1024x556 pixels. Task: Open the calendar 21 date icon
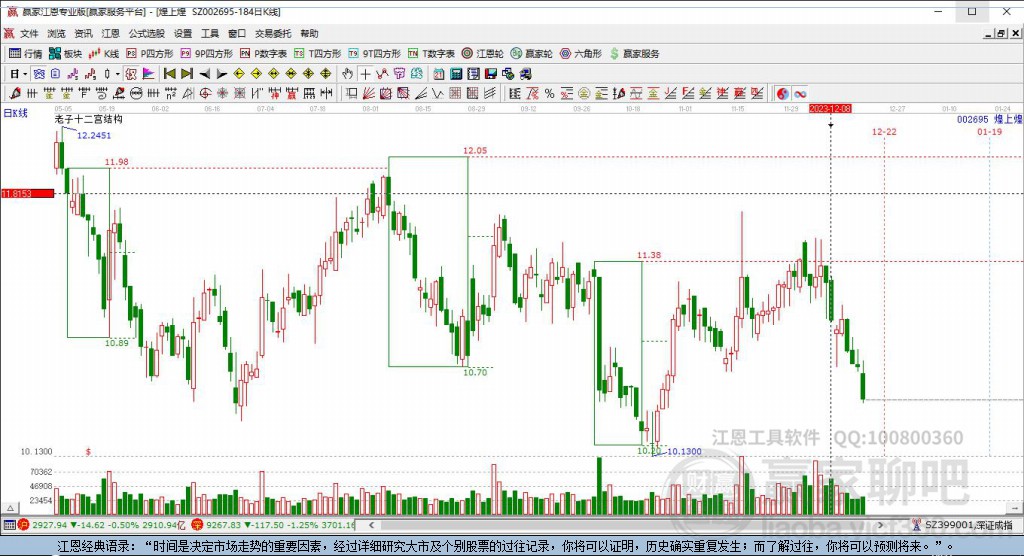[439, 74]
